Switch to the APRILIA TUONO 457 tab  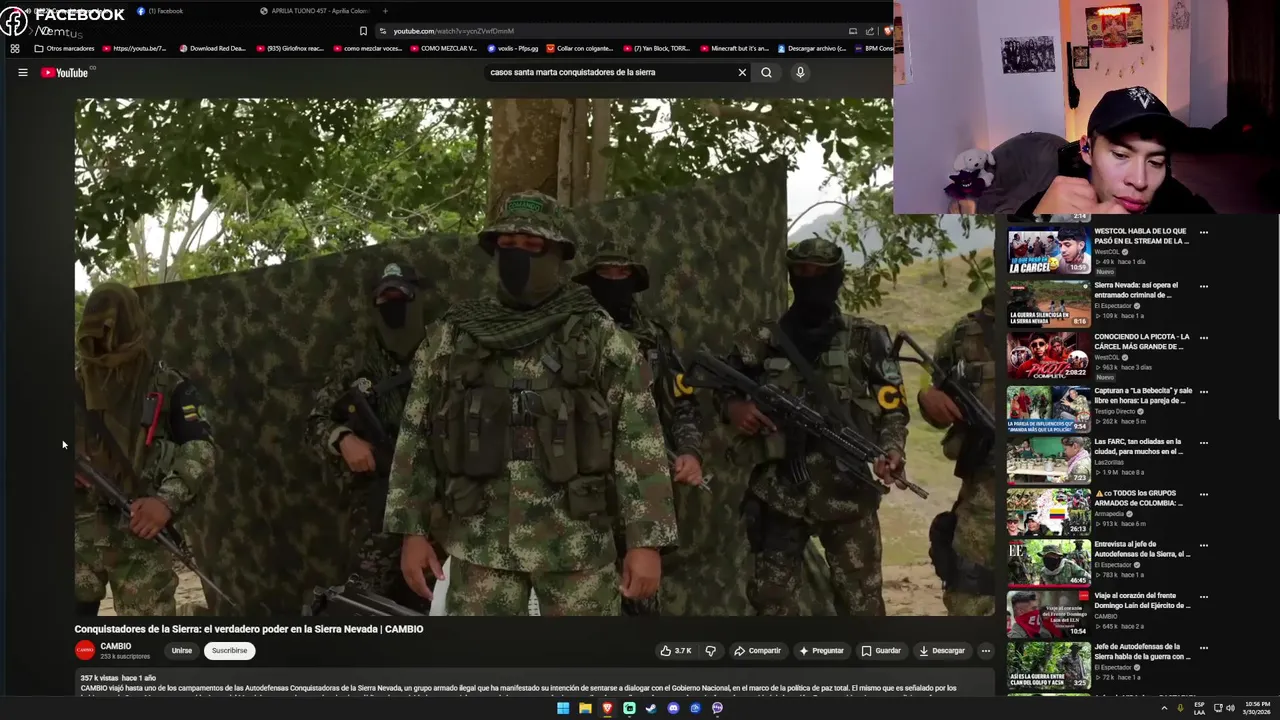313,11
